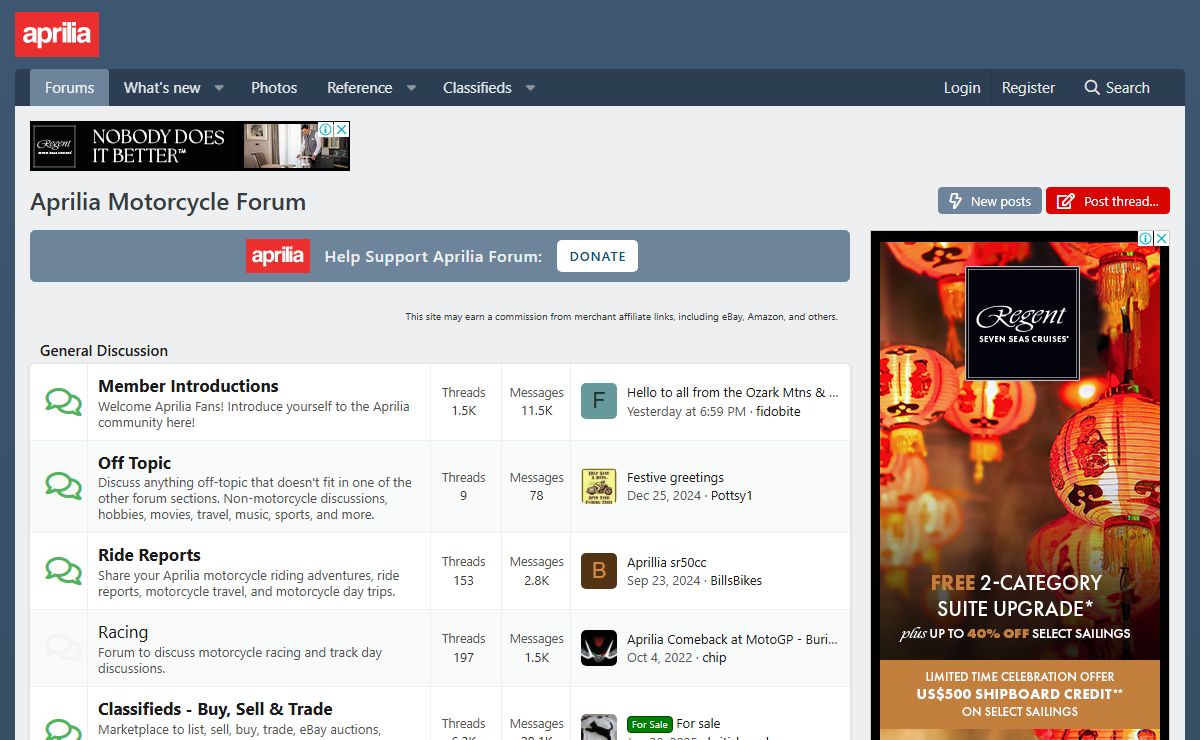
Task: Click the 'Oct 4, 2022' post date
Action: point(660,657)
